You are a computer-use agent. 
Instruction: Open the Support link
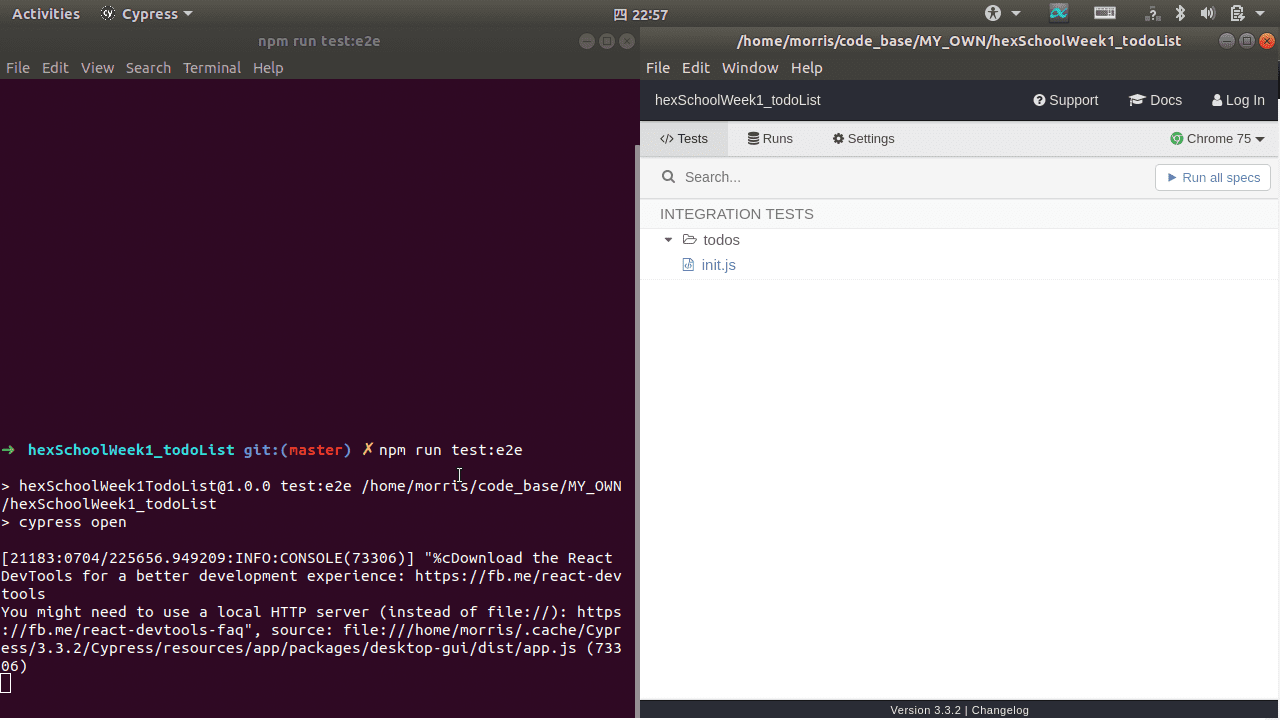click(1066, 100)
